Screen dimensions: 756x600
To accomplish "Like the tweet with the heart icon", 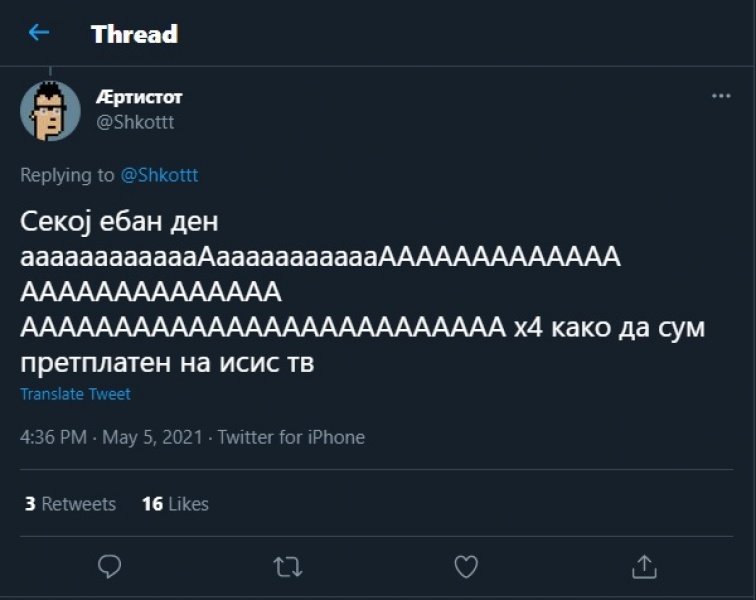I will click(x=466, y=567).
